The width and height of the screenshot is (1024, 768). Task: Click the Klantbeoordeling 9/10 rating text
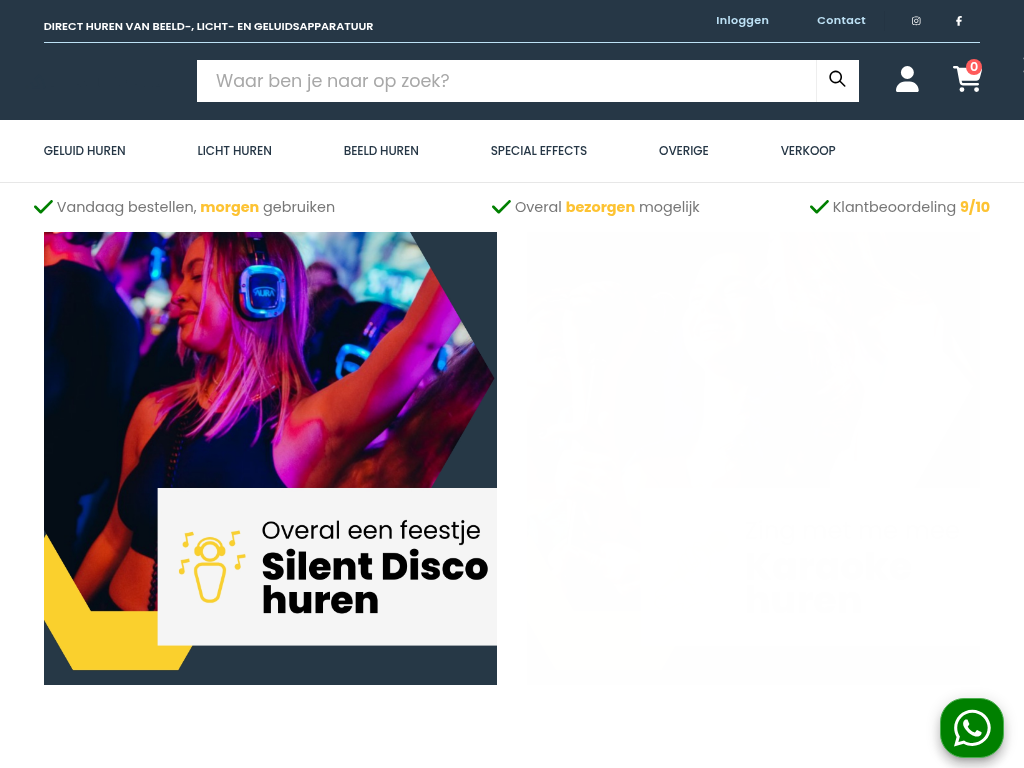[x=910, y=207]
